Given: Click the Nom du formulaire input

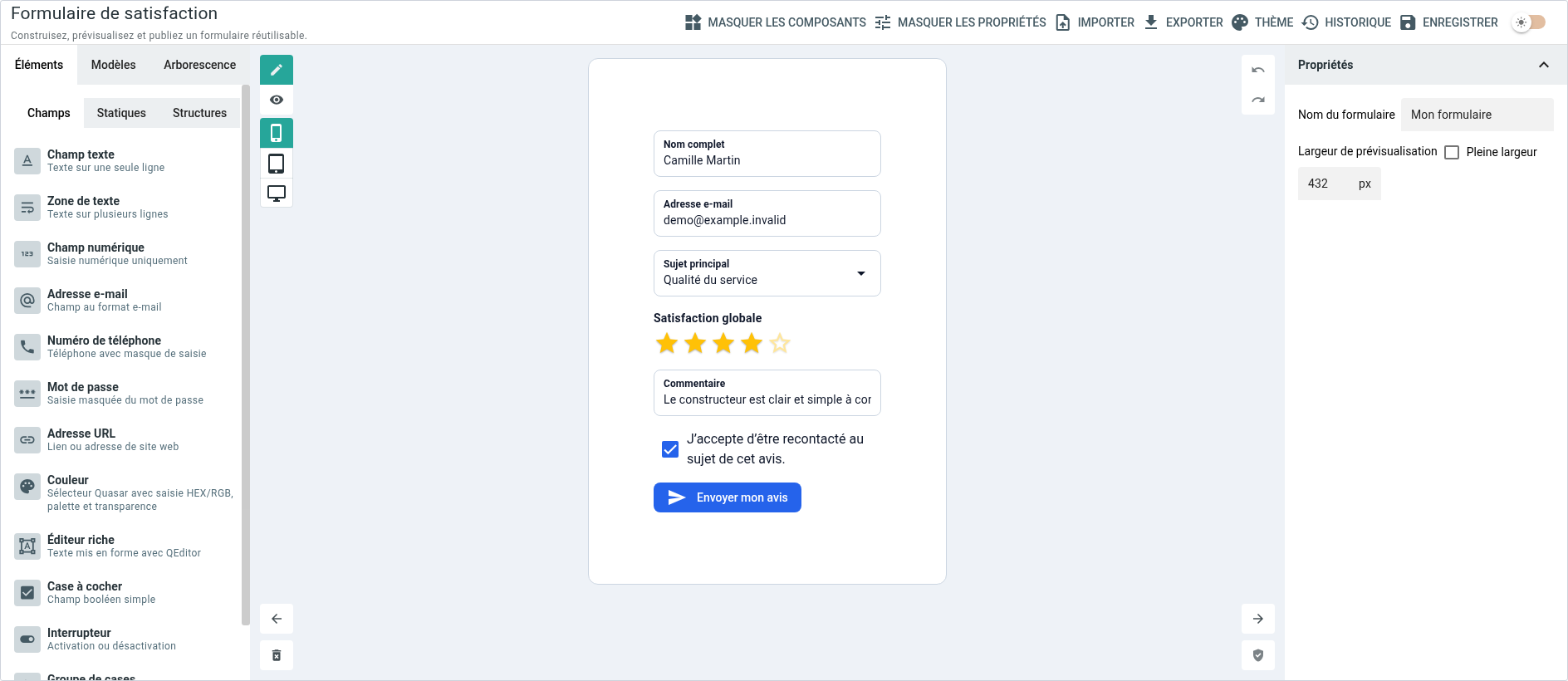Looking at the screenshot, I should pyautogui.click(x=1477, y=115).
